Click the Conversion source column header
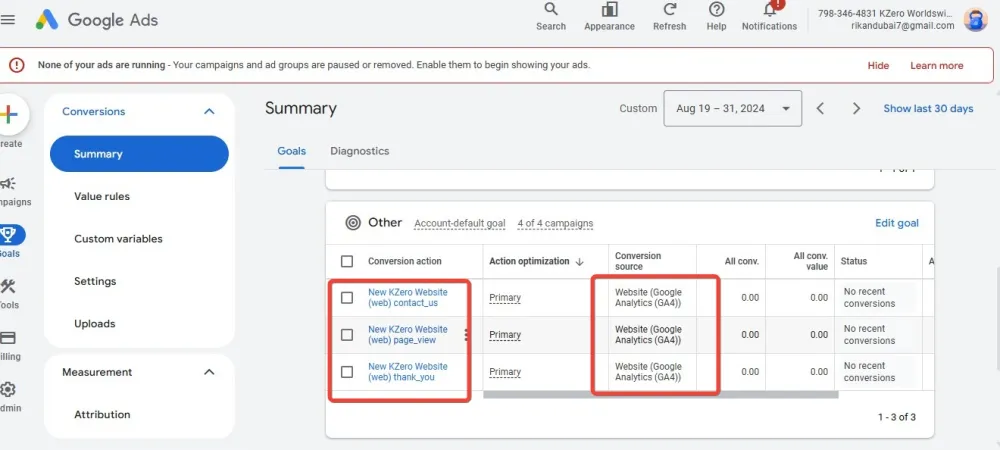Viewport: 1000px width, 450px height. click(x=638, y=261)
